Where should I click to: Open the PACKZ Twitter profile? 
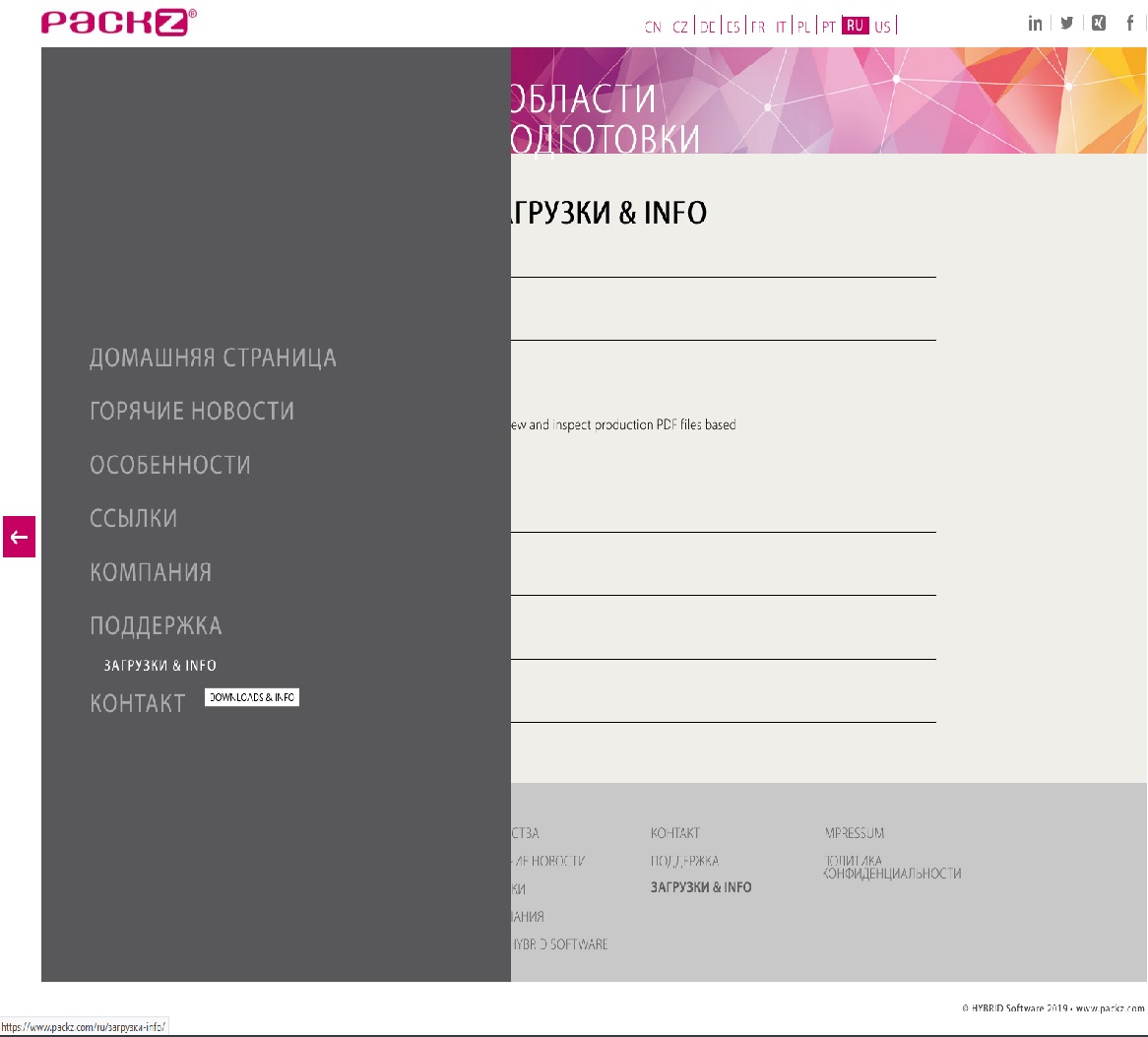pyautogui.click(x=1066, y=24)
